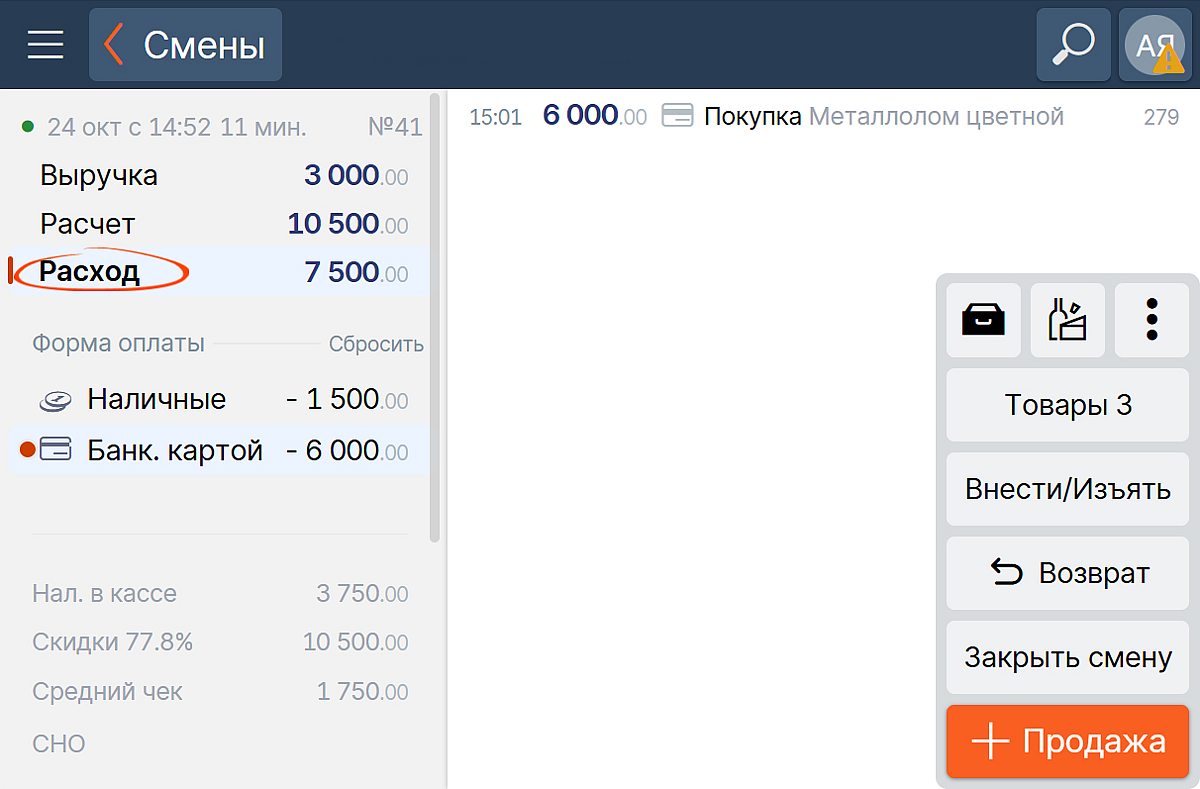The height and width of the screenshot is (789, 1200).
Task: Open the three-dot more options menu
Action: (1152, 320)
